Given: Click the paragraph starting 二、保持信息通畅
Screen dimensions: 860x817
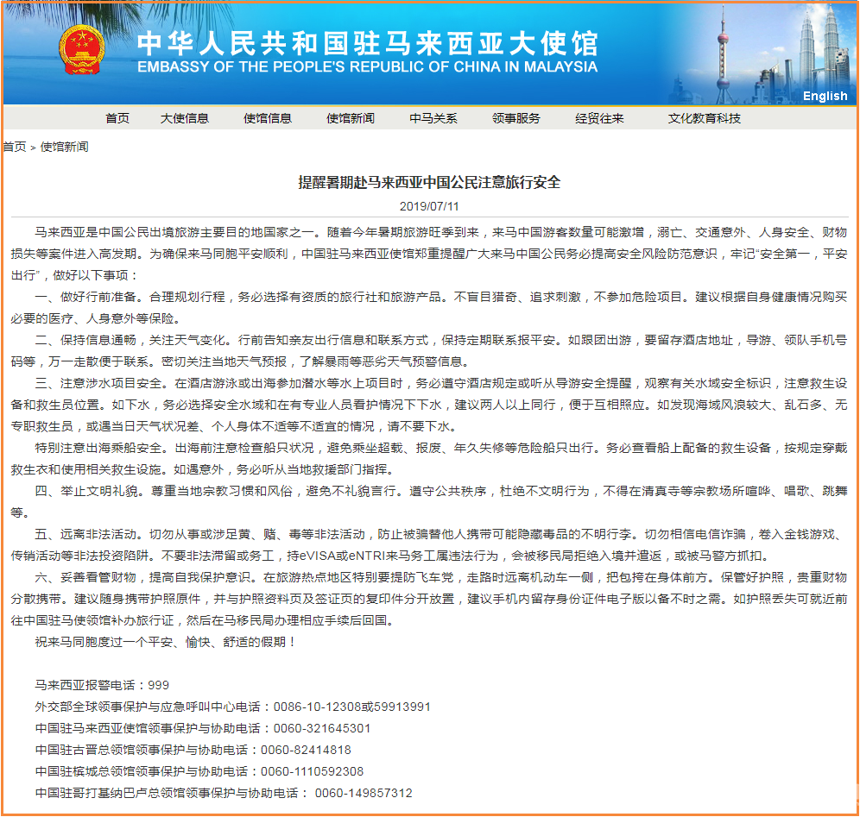Looking at the screenshot, I should point(429,351).
